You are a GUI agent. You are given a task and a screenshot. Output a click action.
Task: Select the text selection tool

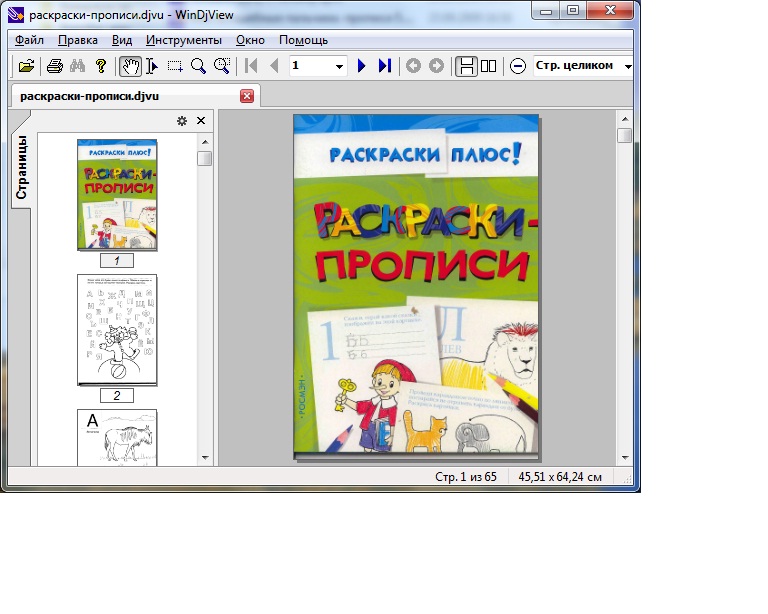point(152,66)
